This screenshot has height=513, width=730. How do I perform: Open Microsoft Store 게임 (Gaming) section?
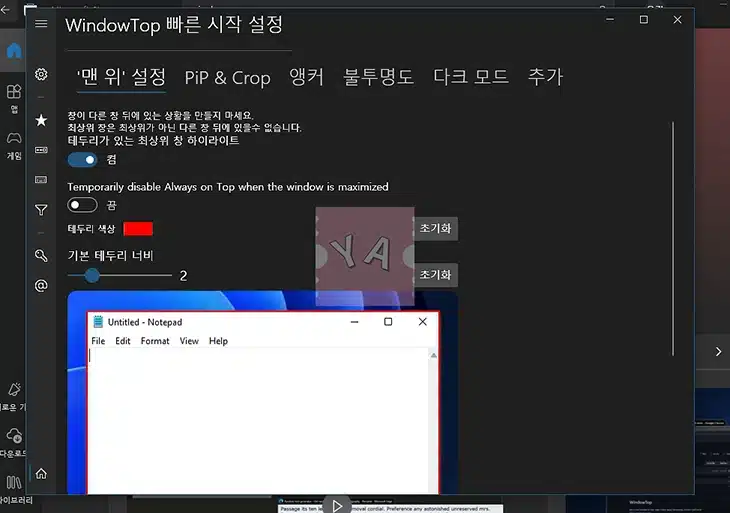tap(14, 145)
